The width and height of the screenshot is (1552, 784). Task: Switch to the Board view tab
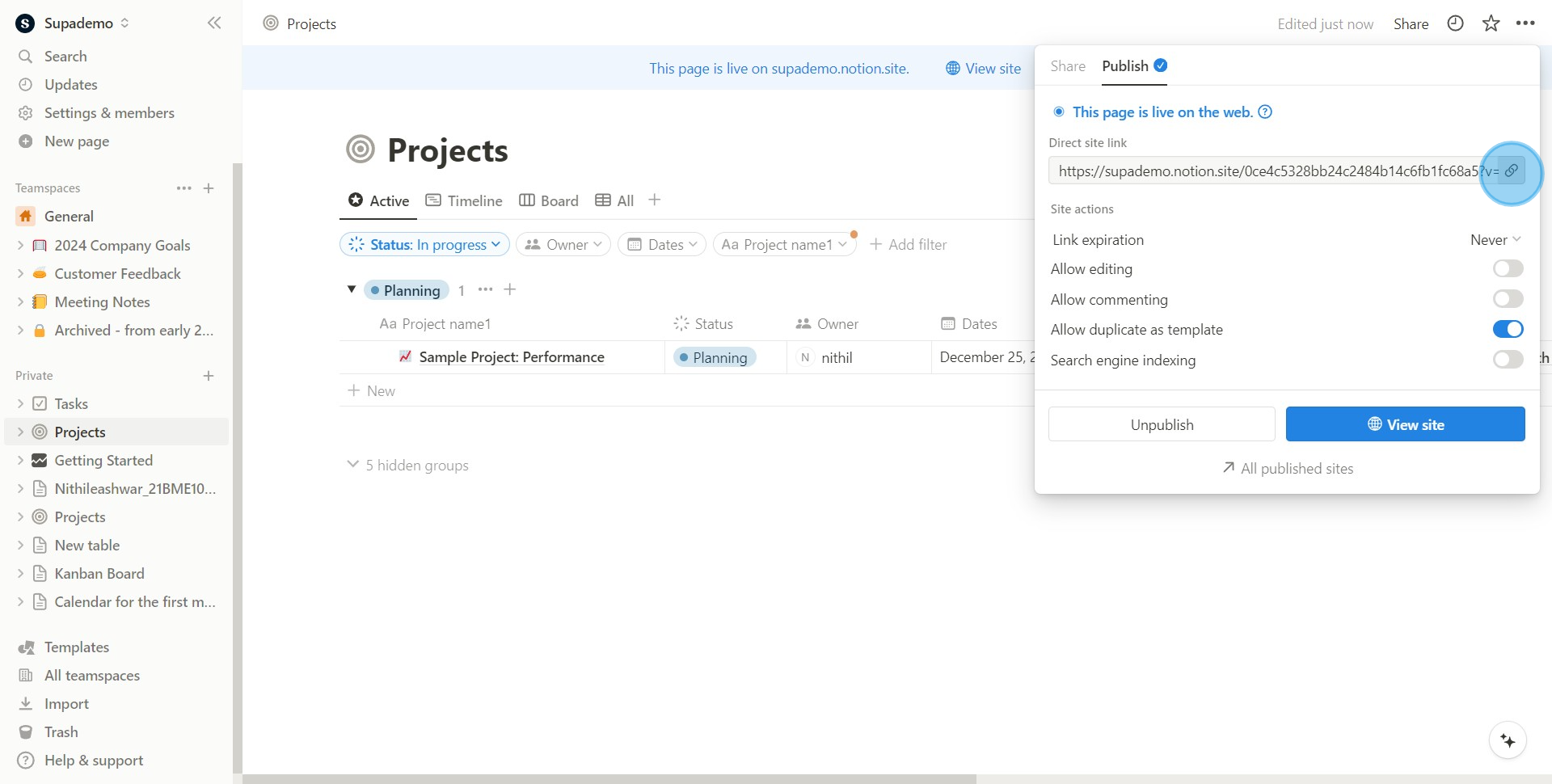pyautogui.click(x=549, y=200)
